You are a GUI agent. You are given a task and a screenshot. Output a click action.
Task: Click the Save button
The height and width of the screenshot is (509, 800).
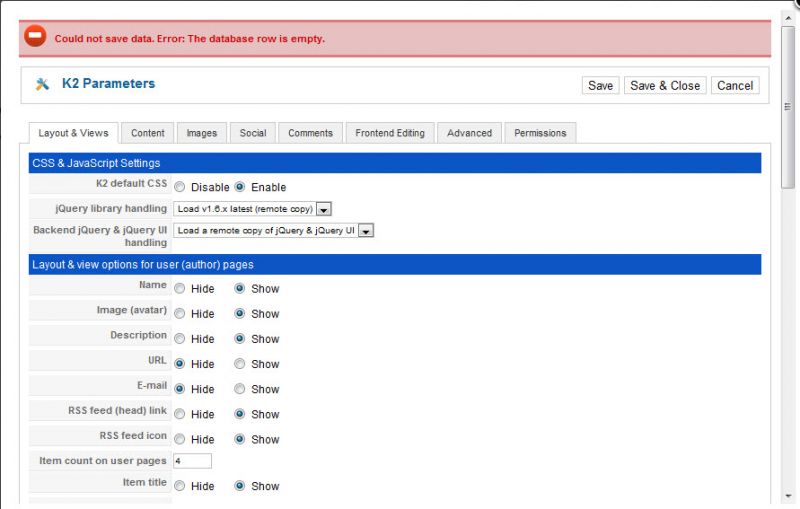tap(601, 86)
